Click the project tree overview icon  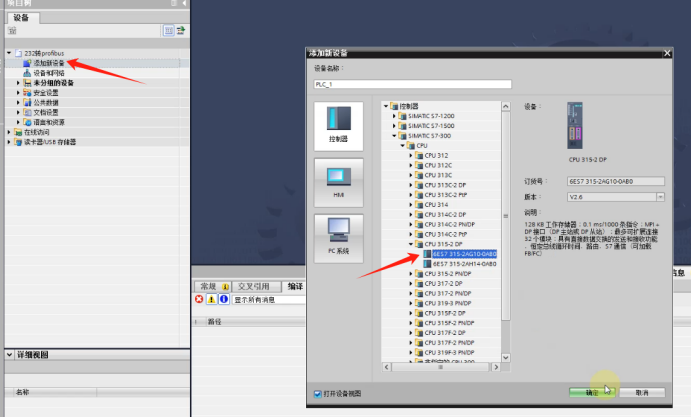pos(181,30)
